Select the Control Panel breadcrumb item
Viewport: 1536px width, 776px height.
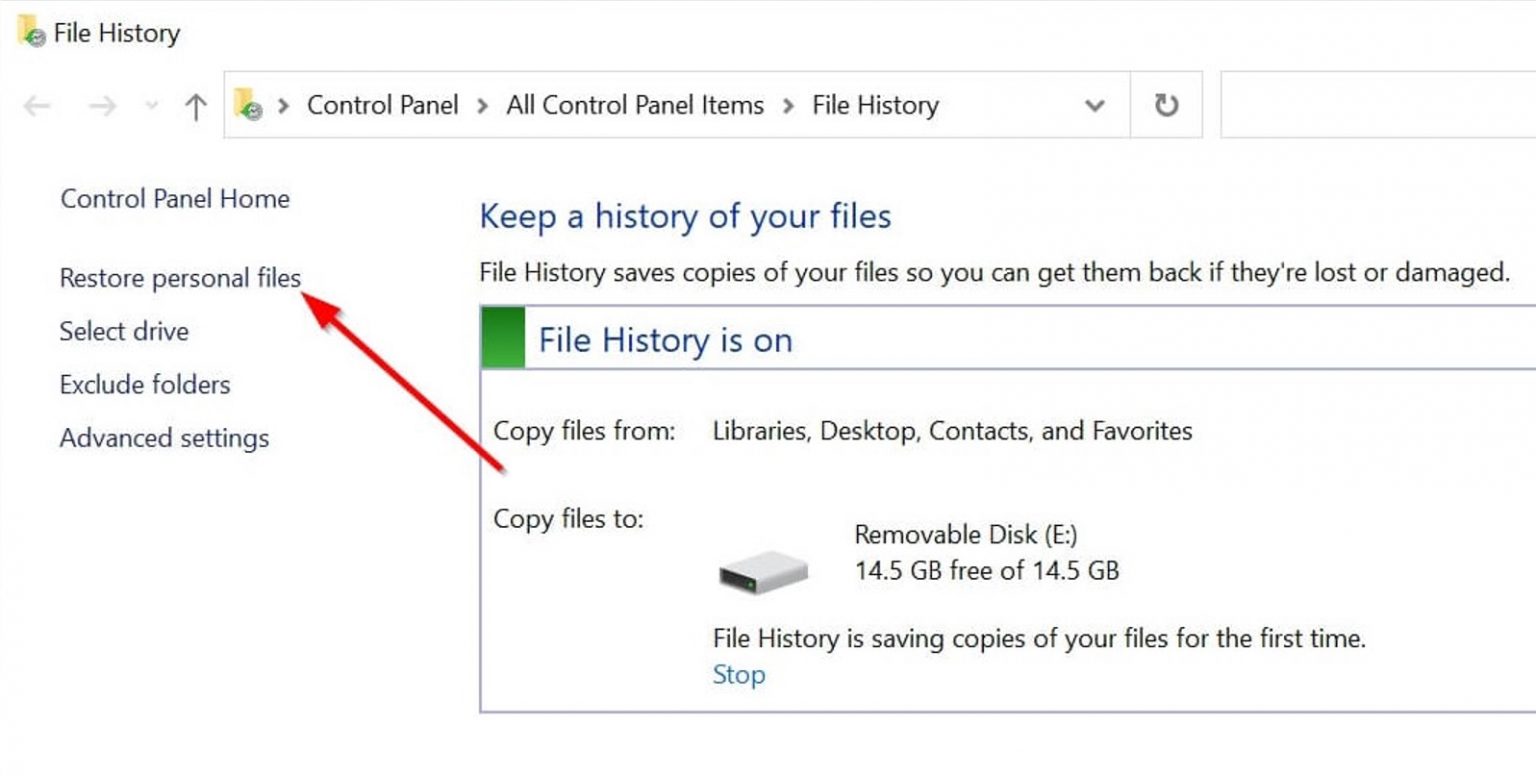(382, 105)
